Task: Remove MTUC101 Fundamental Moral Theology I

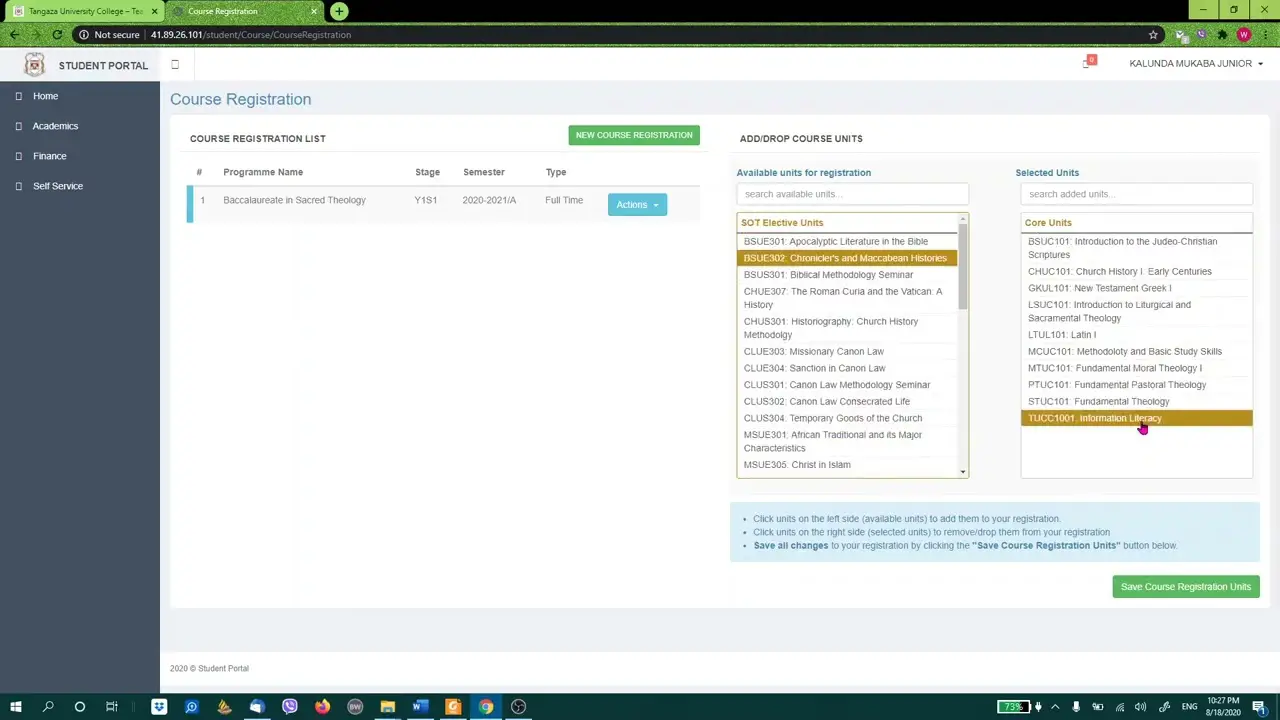Action: point(1137,368)
